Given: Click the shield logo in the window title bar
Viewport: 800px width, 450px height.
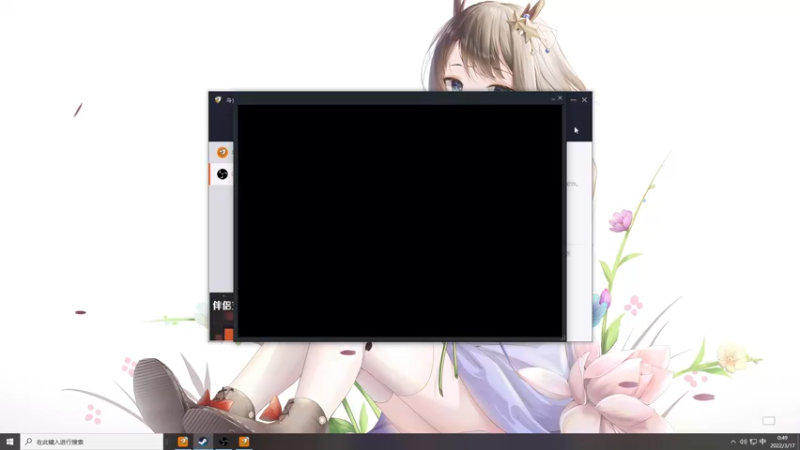Looking at the screenshot, I should (x=218, y=99).
